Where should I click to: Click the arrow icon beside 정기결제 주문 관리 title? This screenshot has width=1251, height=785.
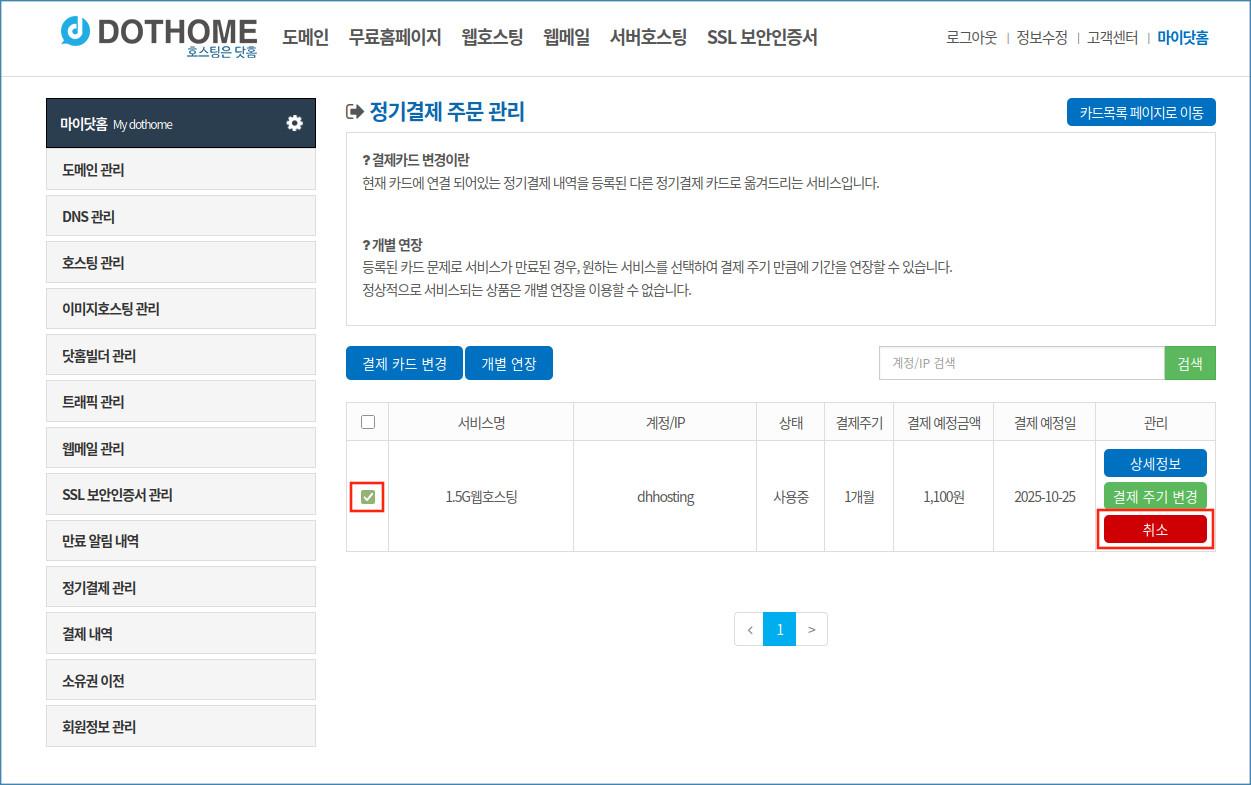pyautogui.click(x=354, y=112)
